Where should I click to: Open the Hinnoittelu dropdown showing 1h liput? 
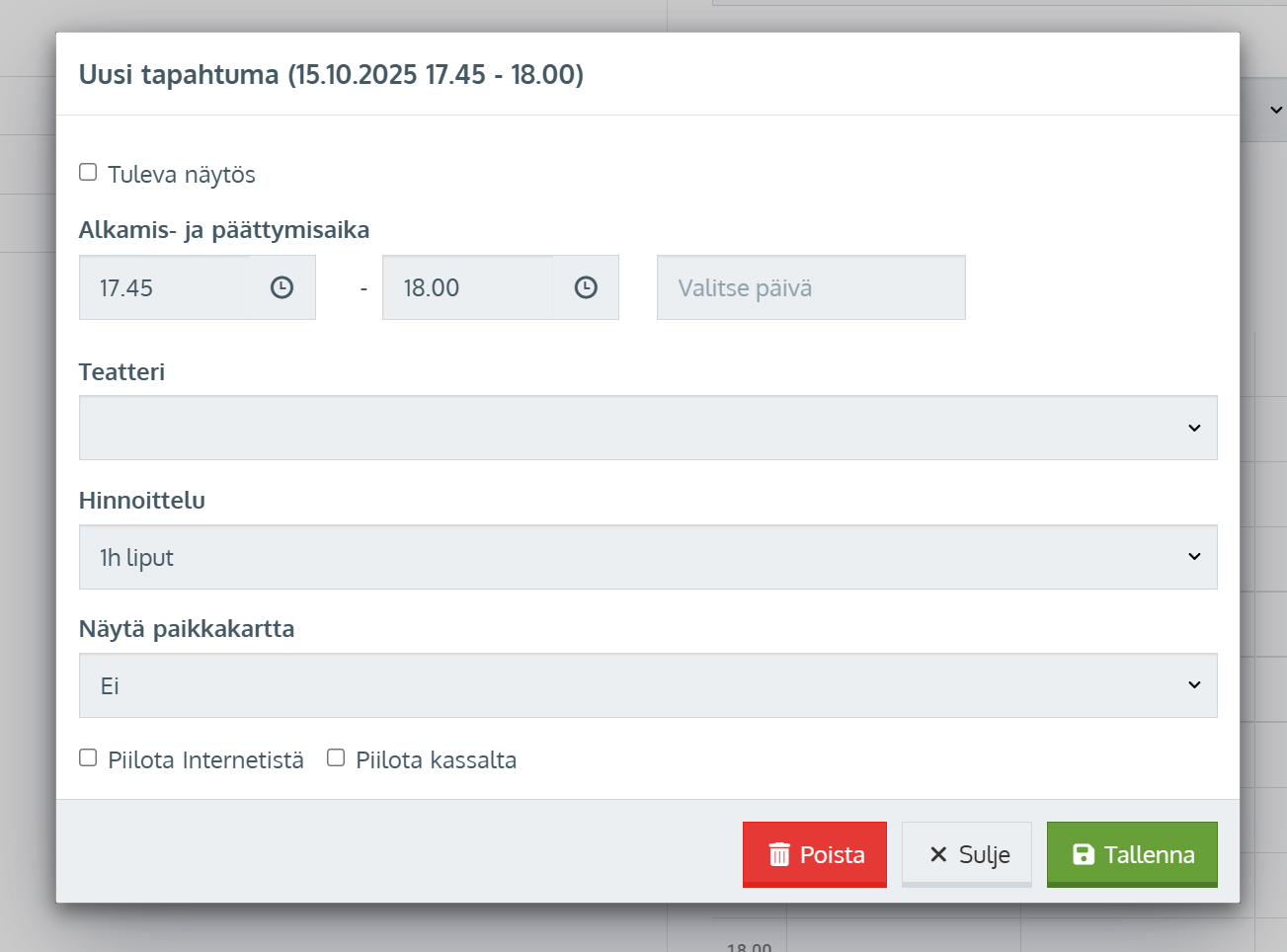pos(648,557)
